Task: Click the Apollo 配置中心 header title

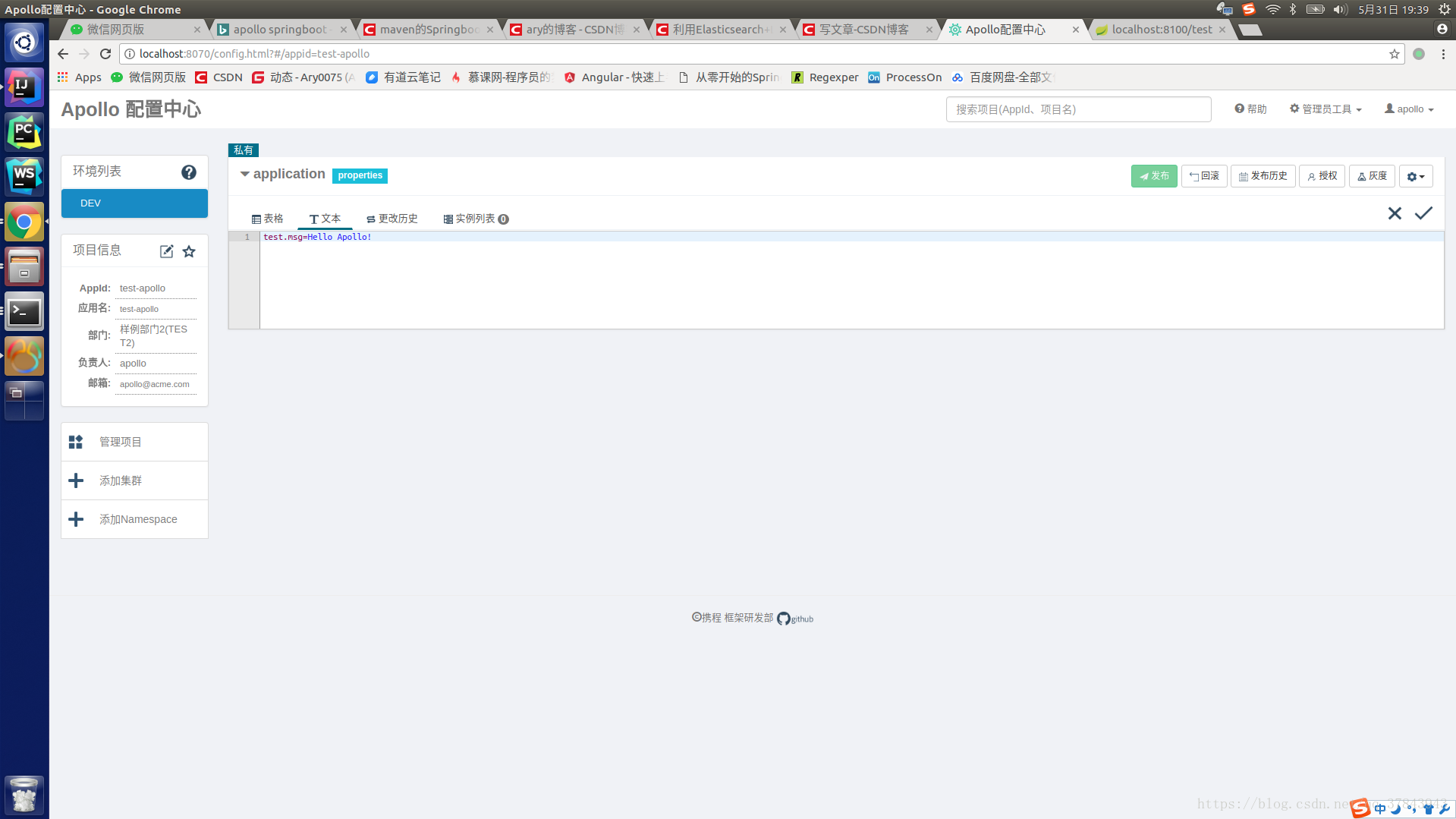Action: (131, 109)
